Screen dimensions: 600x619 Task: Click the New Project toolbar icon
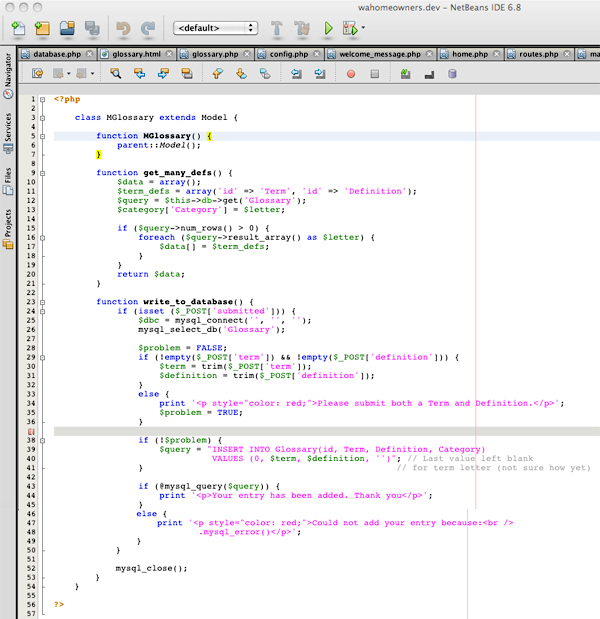tap(42, 28)
